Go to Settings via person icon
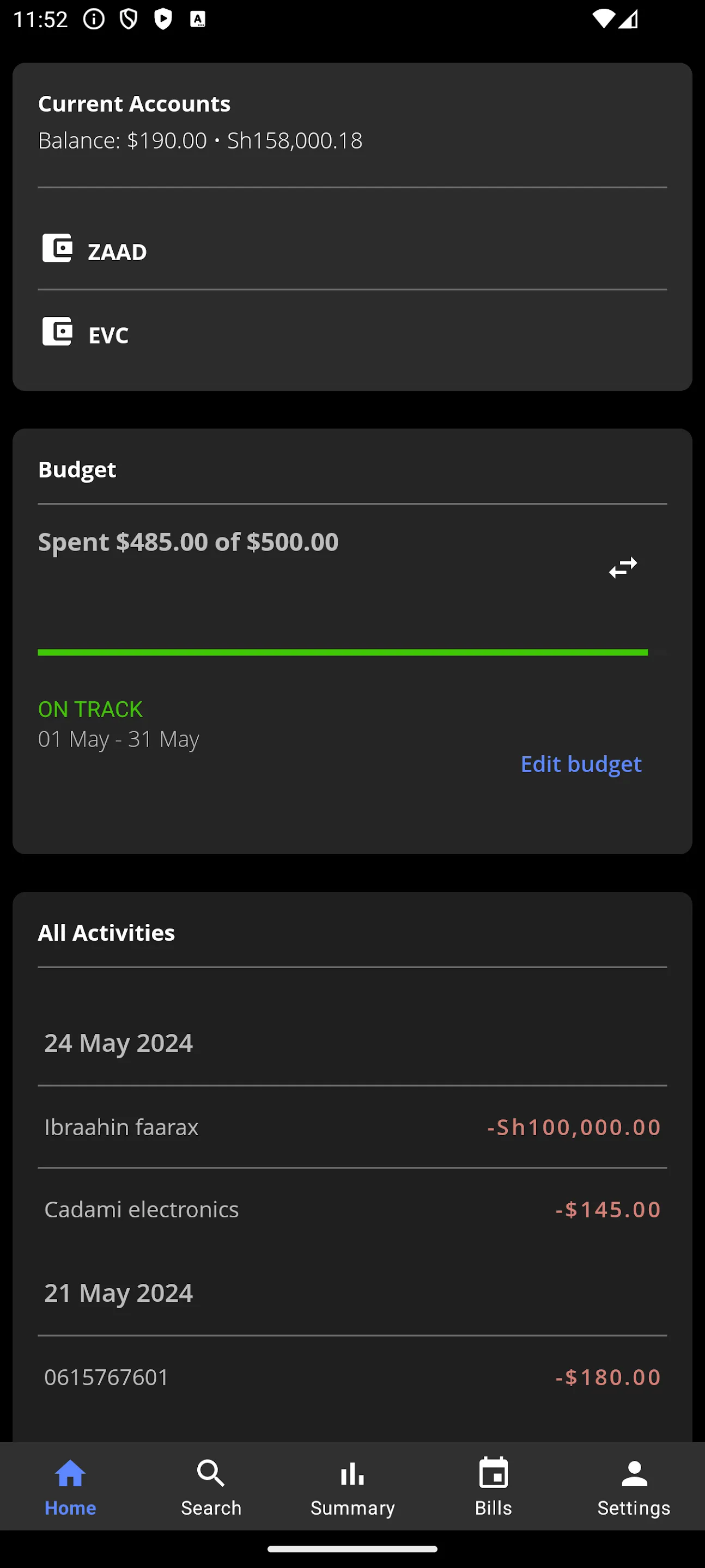This screenshot has height=1568, width=705. point(634,1474)
